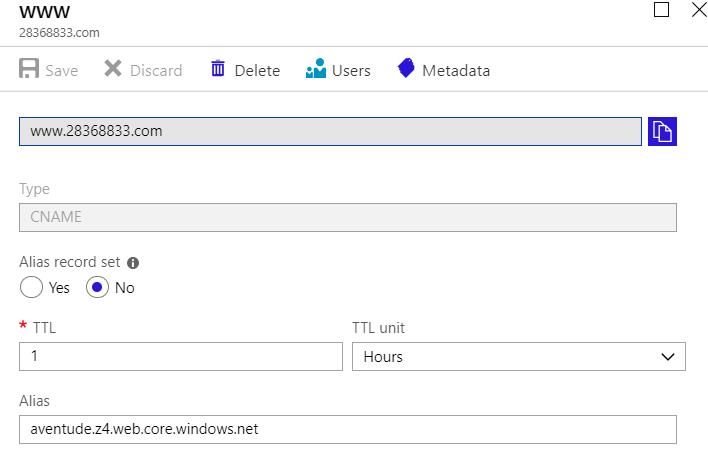The height and width of the screenshot is (471, 708).
Task: Click the Save floppy disk icon
Action: pos(29,70)
